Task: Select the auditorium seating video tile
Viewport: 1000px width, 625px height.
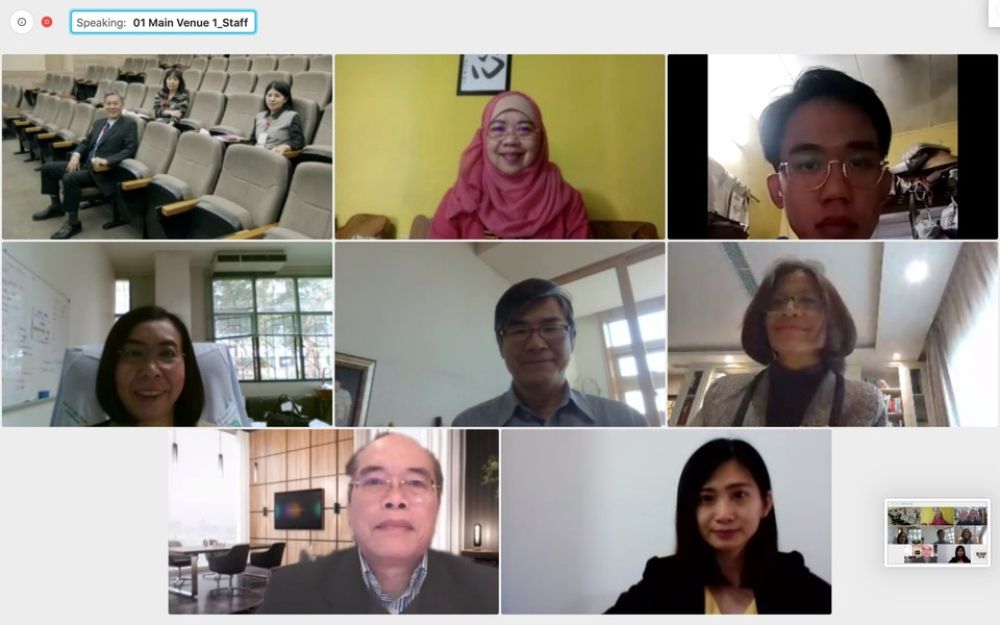Action: [x=167, y=147]
